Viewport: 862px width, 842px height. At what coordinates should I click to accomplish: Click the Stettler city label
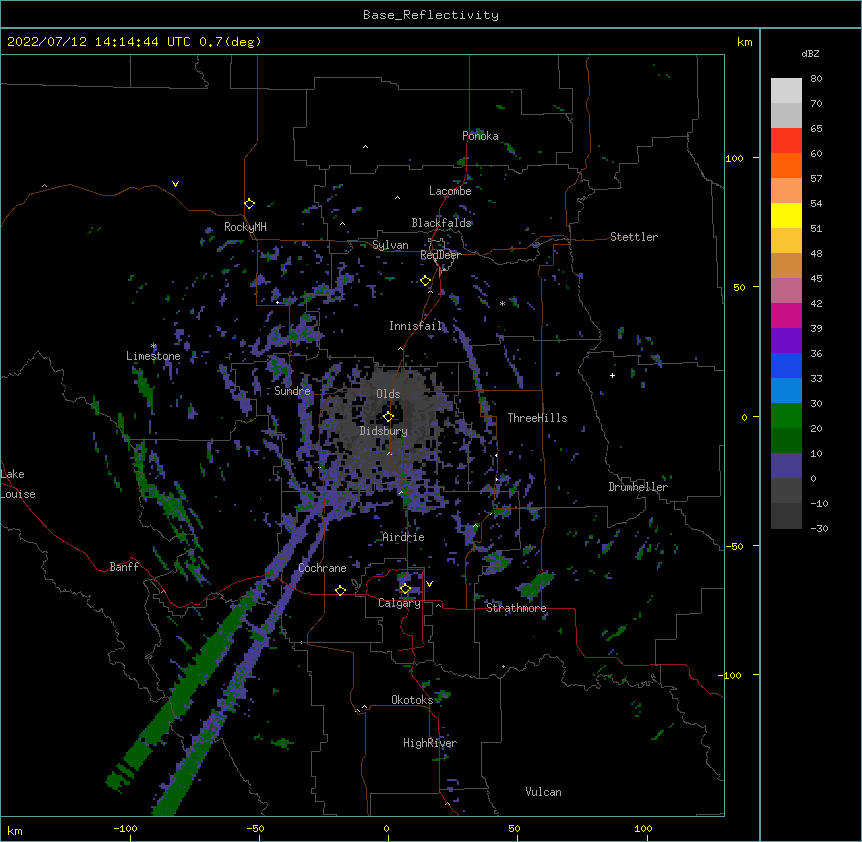pos(634,237)
